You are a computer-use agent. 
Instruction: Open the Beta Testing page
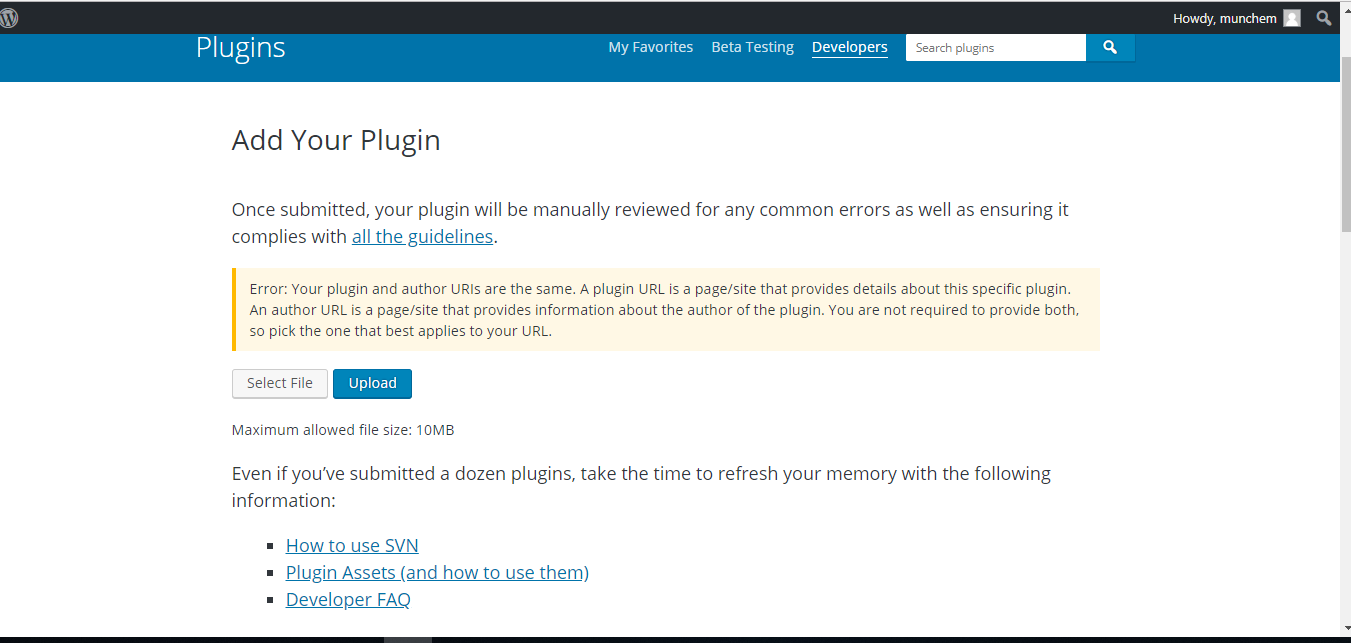click(752, 47)
